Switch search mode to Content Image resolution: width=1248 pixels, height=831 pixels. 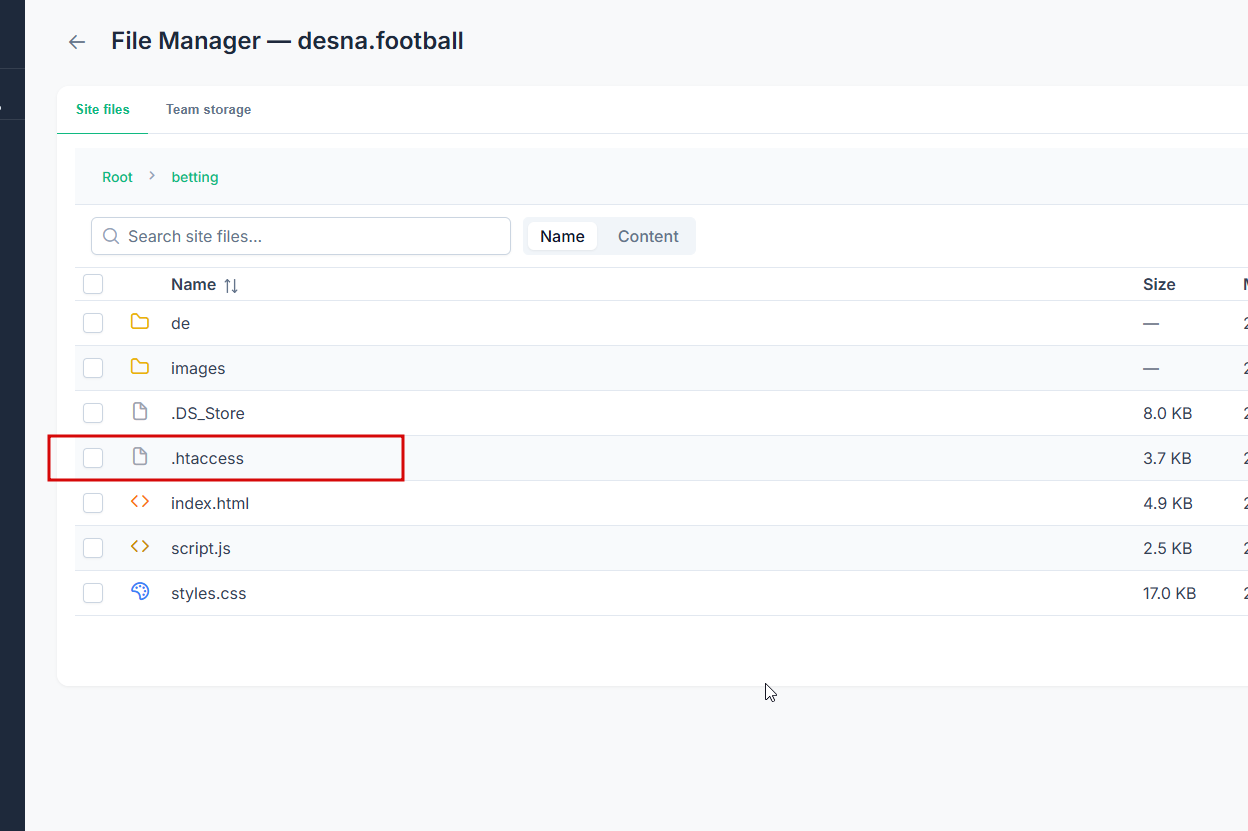648,236
